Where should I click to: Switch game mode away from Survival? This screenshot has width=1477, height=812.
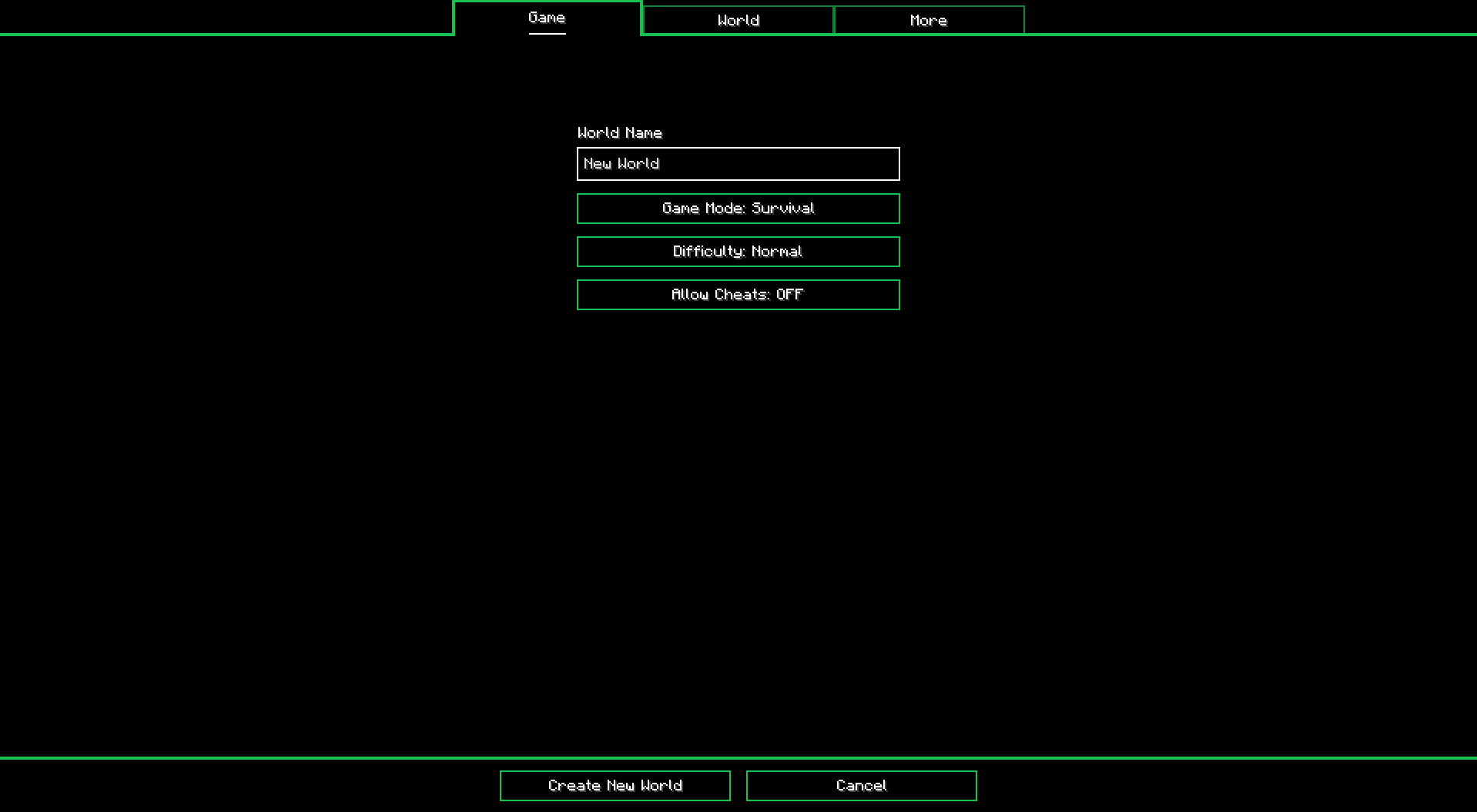[x=738, y=209]
